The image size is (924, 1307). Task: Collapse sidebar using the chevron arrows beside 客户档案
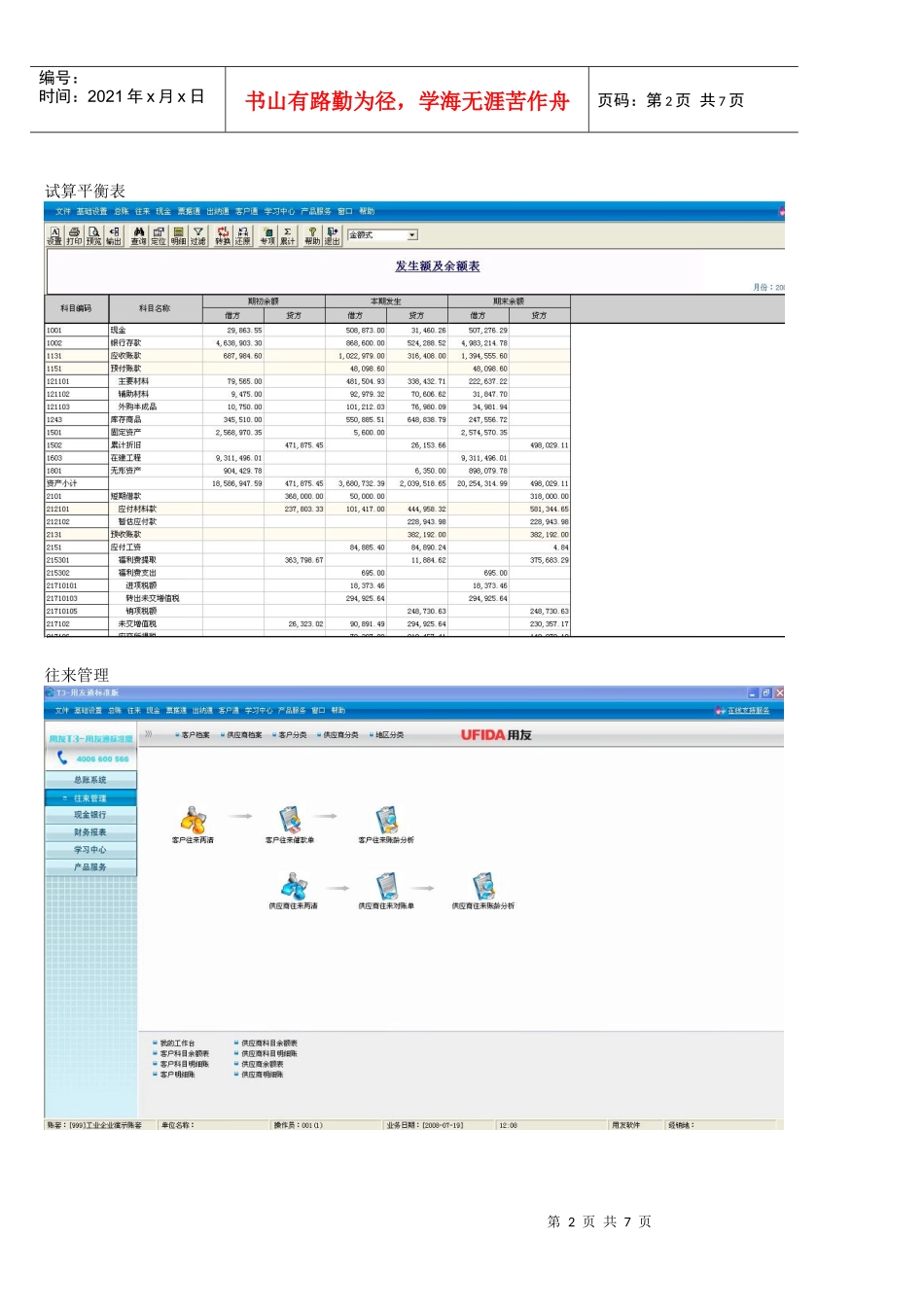coord(149,734)
